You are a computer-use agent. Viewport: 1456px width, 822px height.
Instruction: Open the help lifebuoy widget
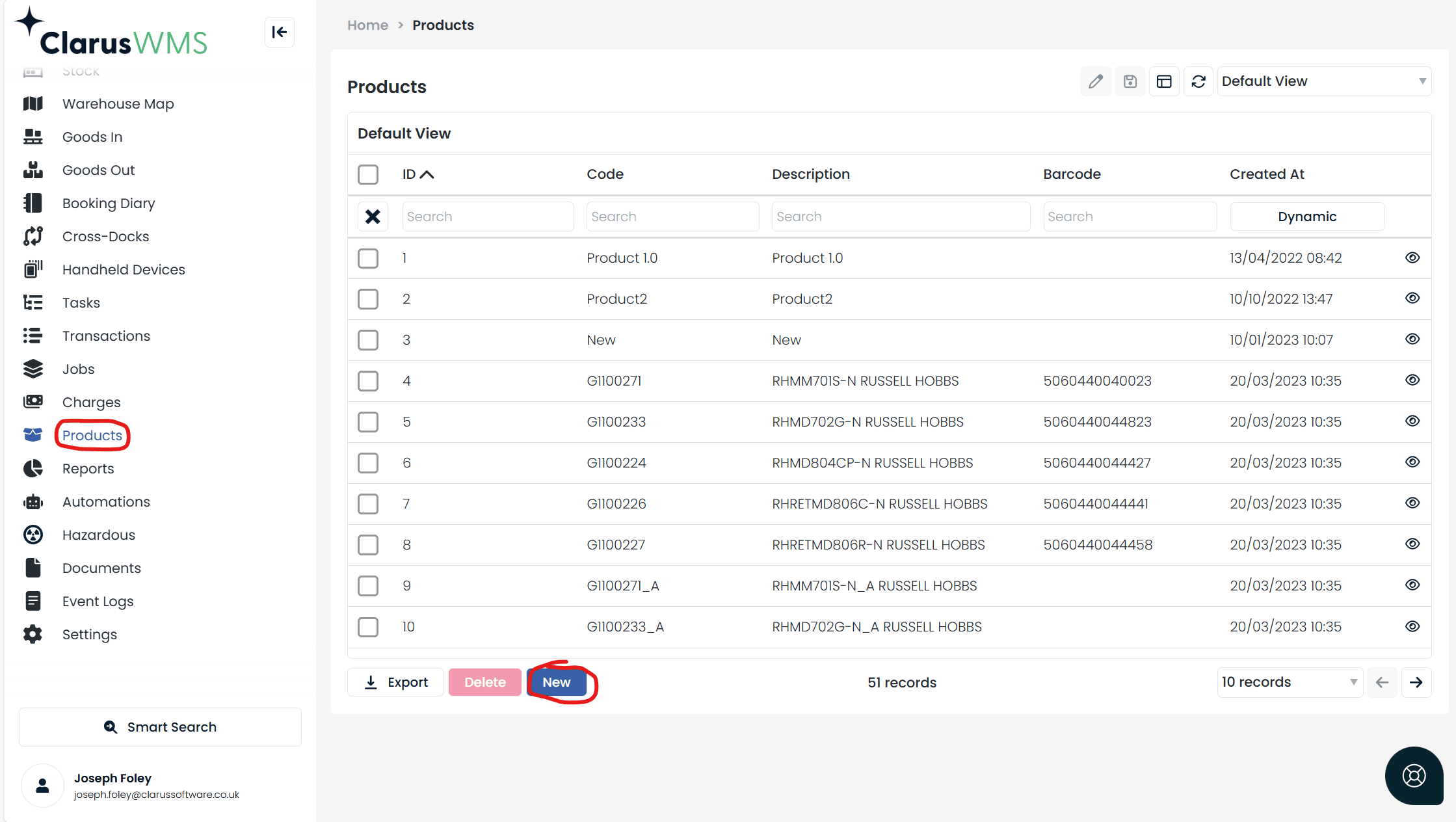coord(1414,775)
